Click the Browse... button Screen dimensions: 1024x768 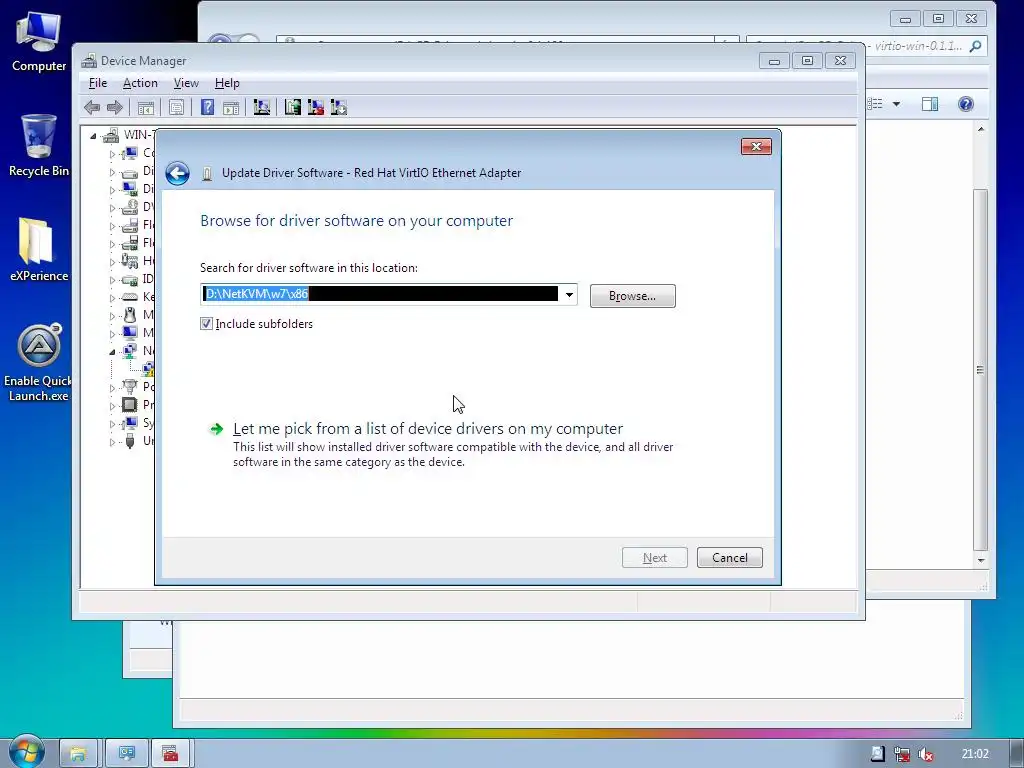(x=632, y=296)
